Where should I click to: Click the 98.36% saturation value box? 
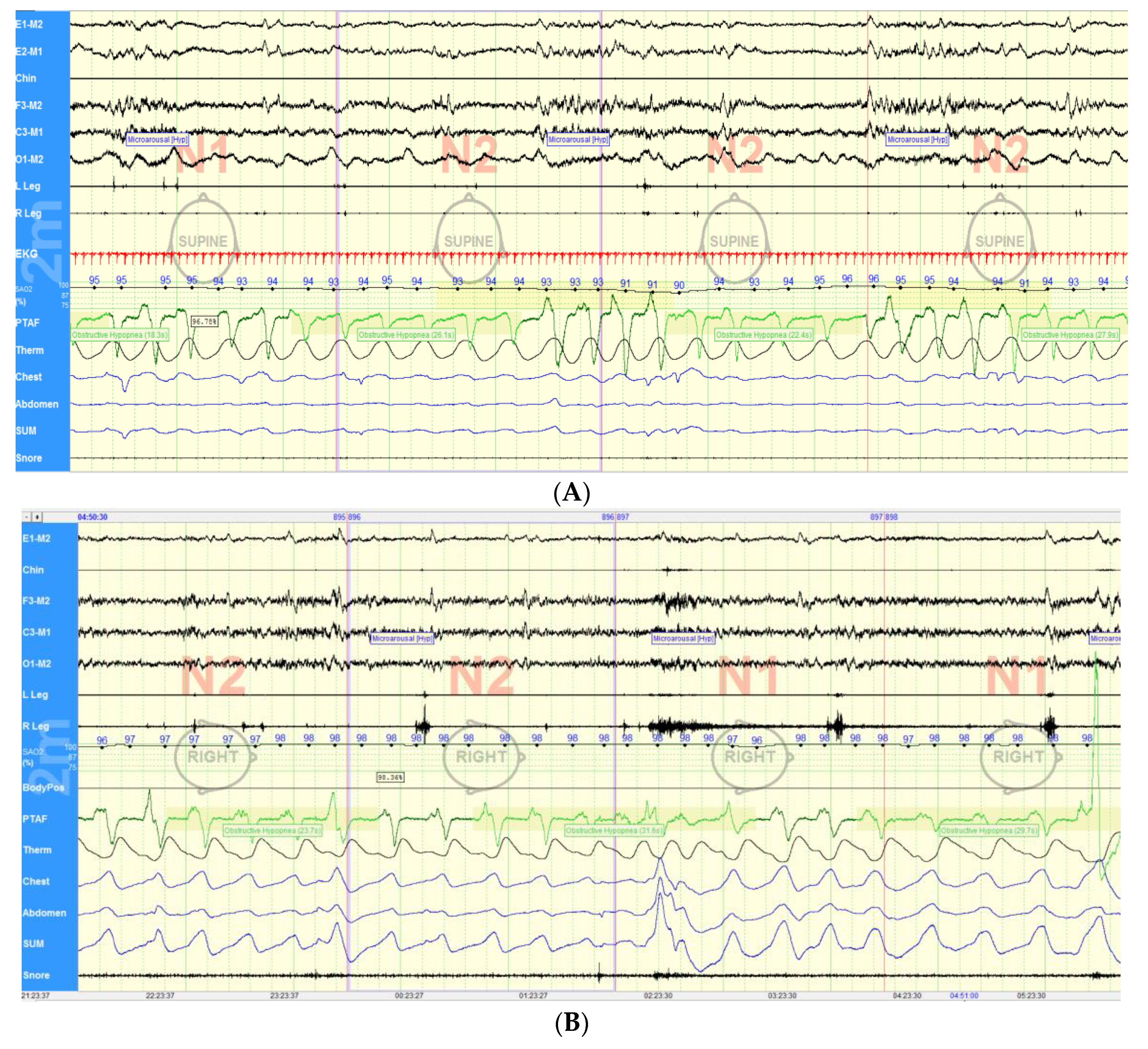click(390, 777)
